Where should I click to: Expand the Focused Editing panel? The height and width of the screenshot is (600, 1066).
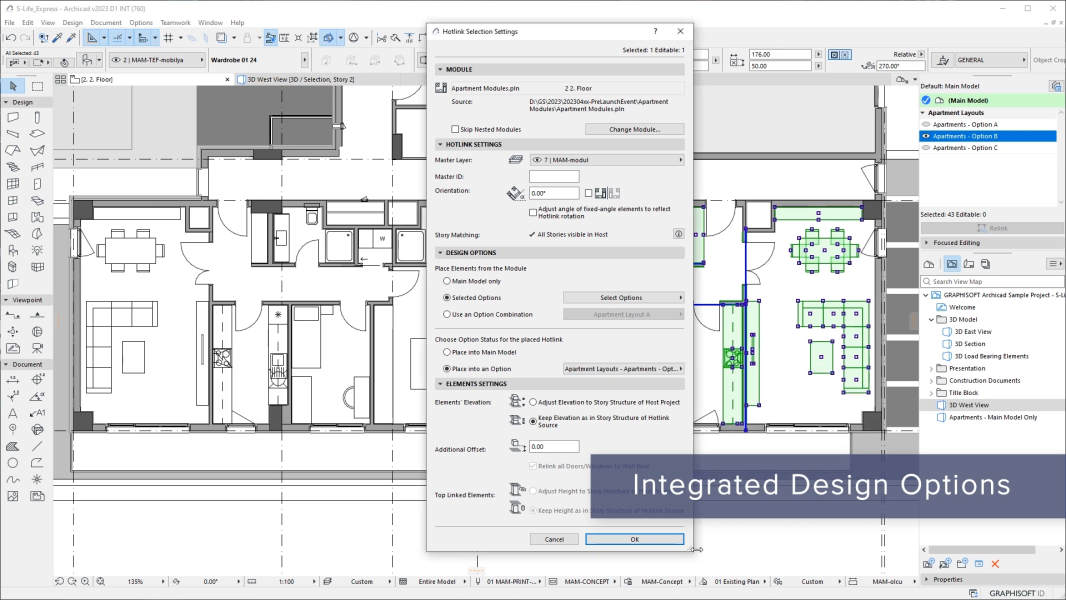[927, 243]
